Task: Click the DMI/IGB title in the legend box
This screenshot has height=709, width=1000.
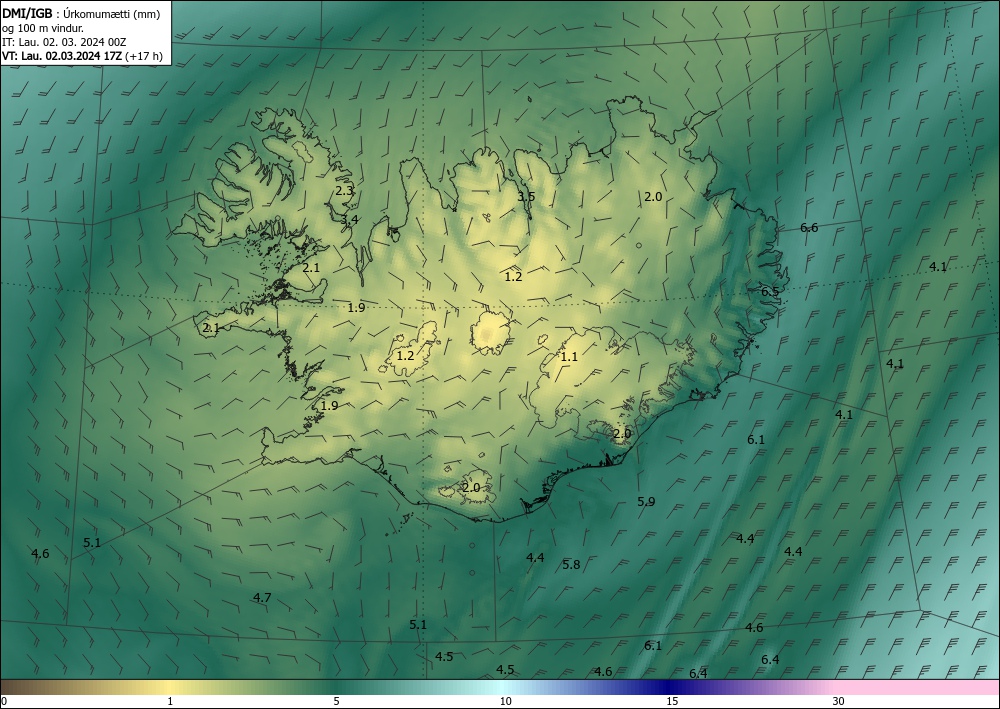Action: (28, 15)
